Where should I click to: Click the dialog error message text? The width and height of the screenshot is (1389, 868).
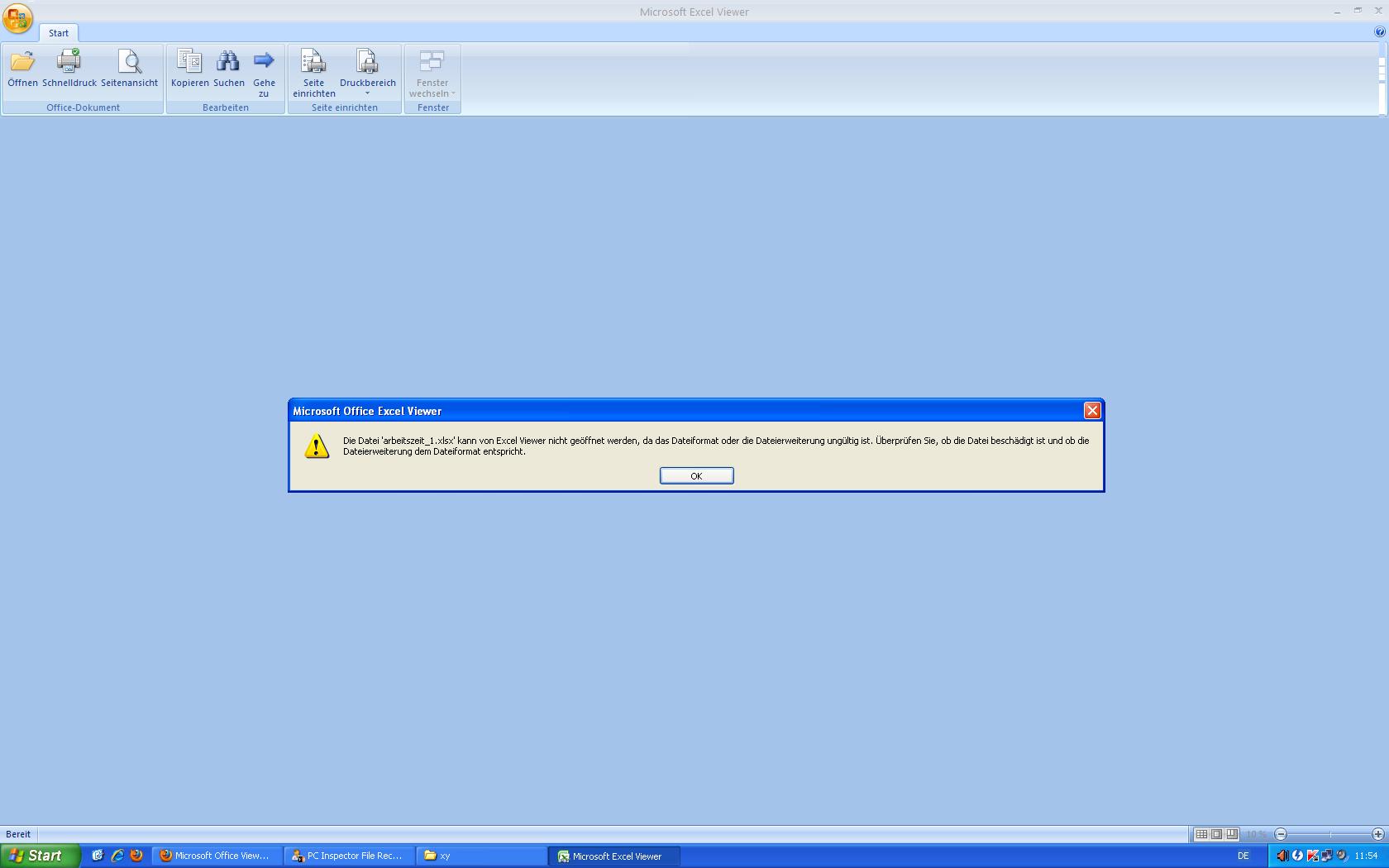pos(716,446)
